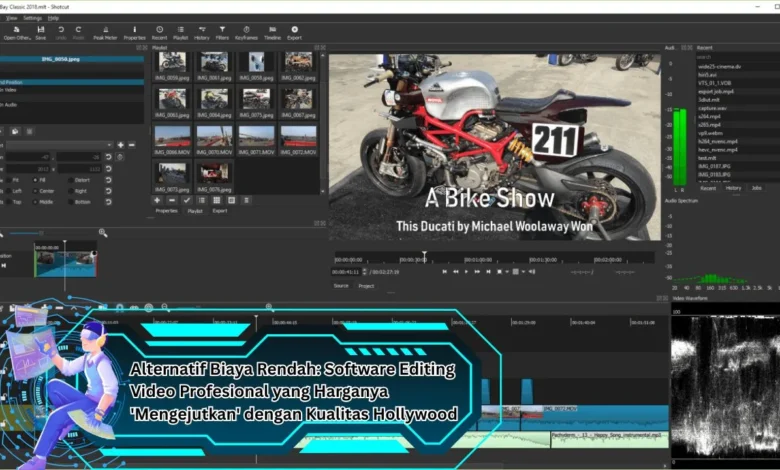The image size is (780, 470).
Task: Open the Recent panel via toolbar icon
Action: click(159, 33)
